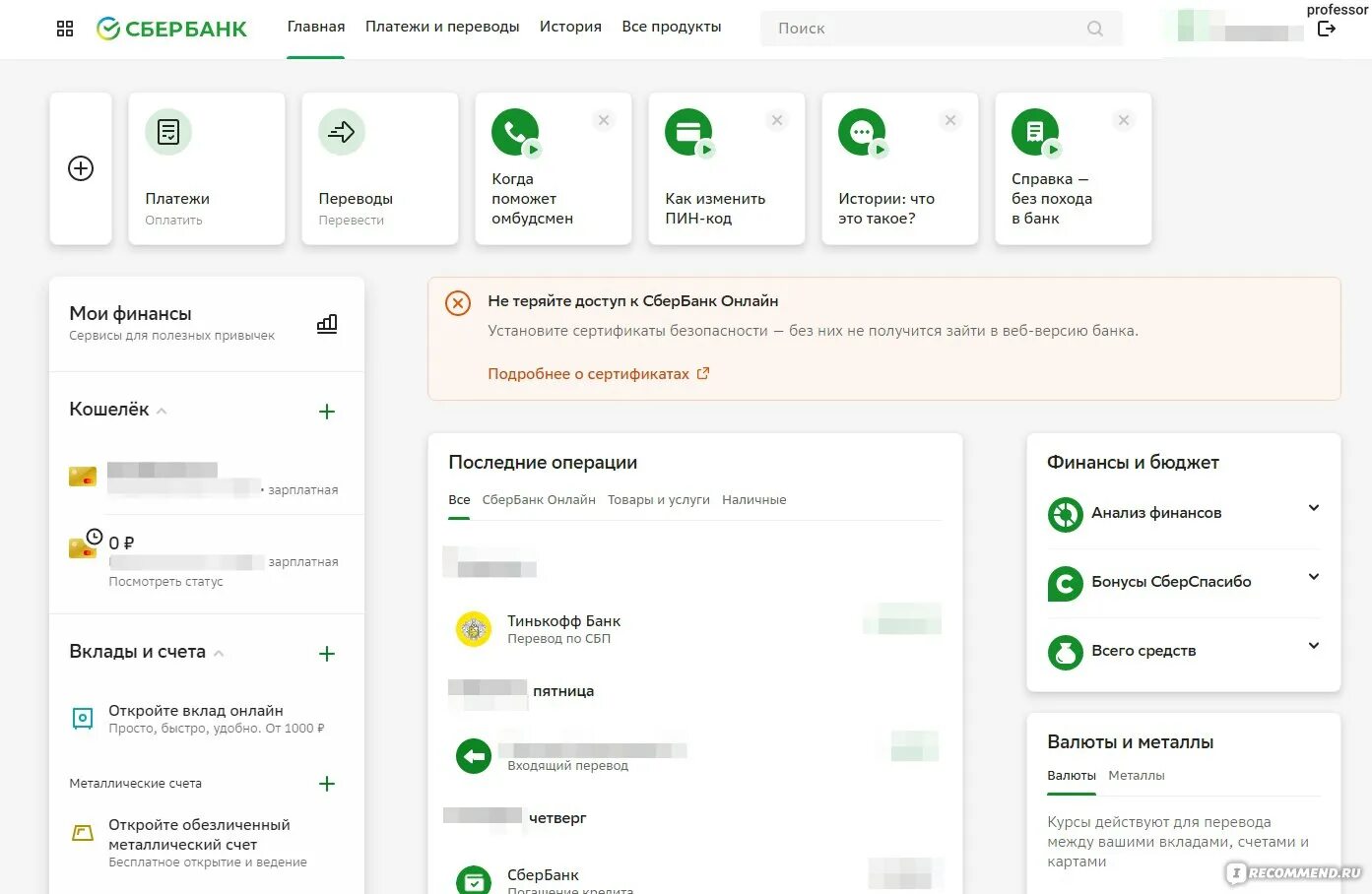Select the СберБанк Онлайн operations tab
This screenshot has width=1372, height=894.
tap(539, 500)
